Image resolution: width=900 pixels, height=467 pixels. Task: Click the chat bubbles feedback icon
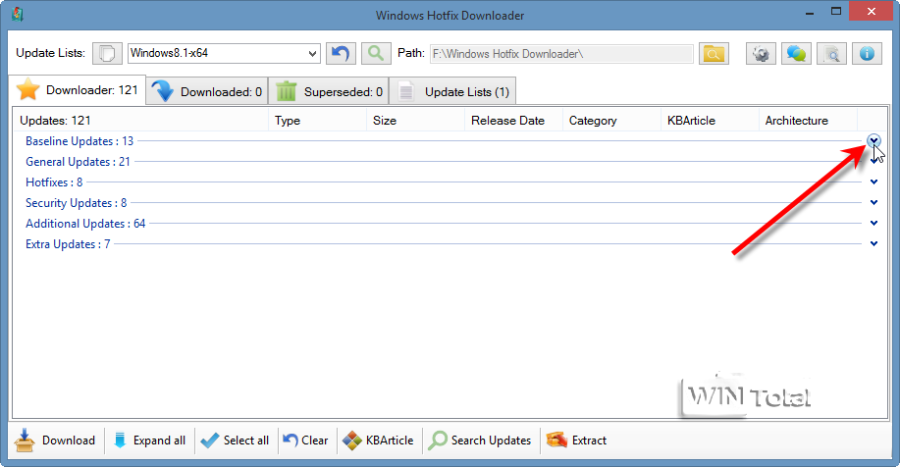coord(796,53)
